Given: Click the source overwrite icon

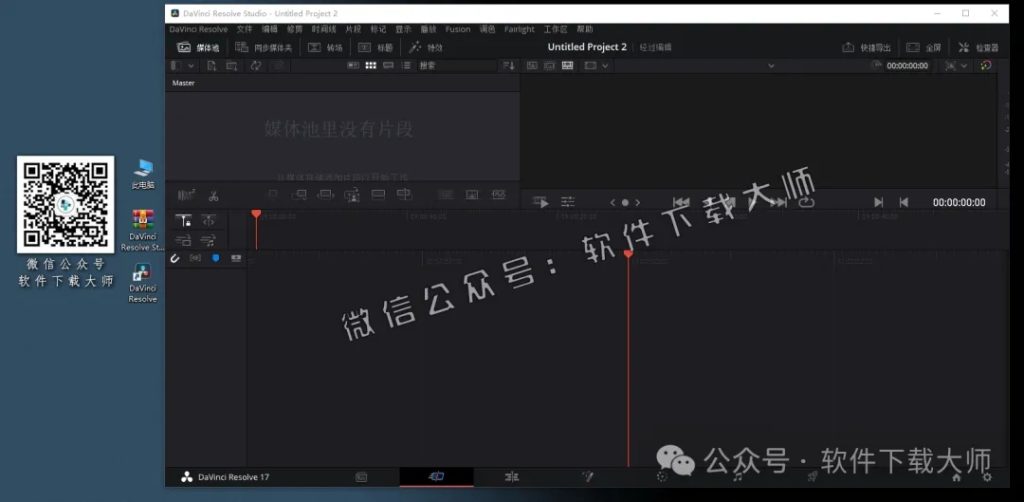Looking at the screenshot, I should coord(404,195).
